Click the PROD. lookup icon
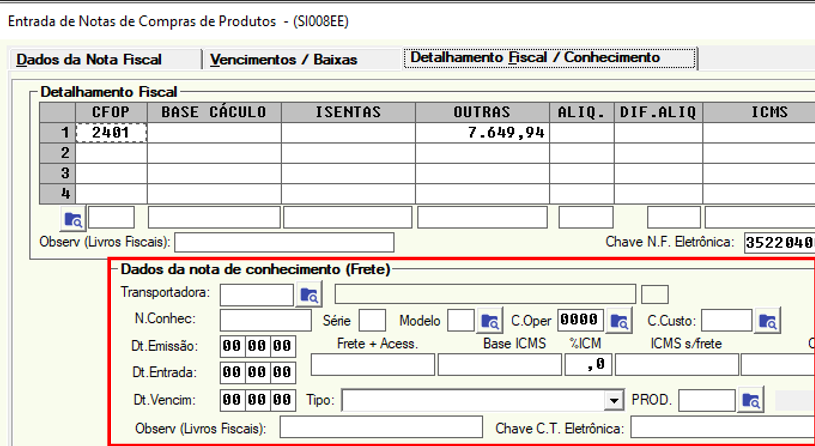Image resolution: width=815 pixels, height=446 pixels. point(751,401)
